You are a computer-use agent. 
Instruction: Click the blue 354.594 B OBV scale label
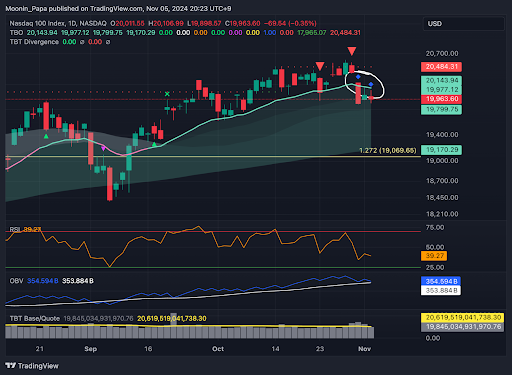[441, 281]
